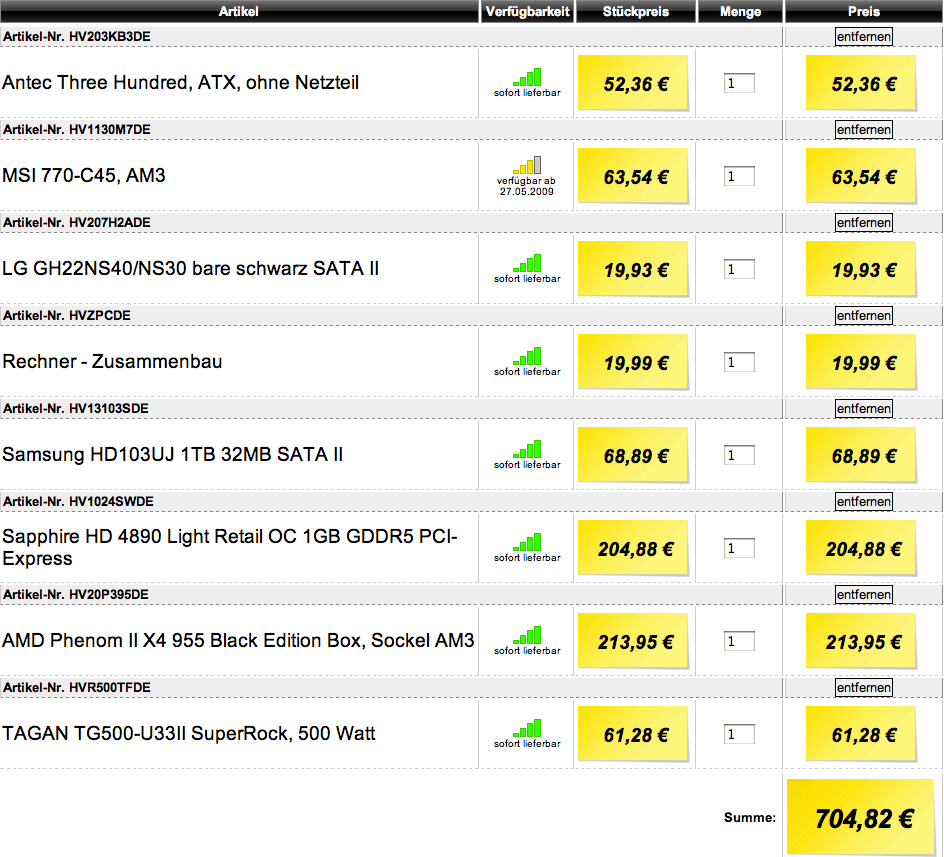
Task: Click 'Artikel-Nr. HV207H2ADE' text
Action: [76, 222]
